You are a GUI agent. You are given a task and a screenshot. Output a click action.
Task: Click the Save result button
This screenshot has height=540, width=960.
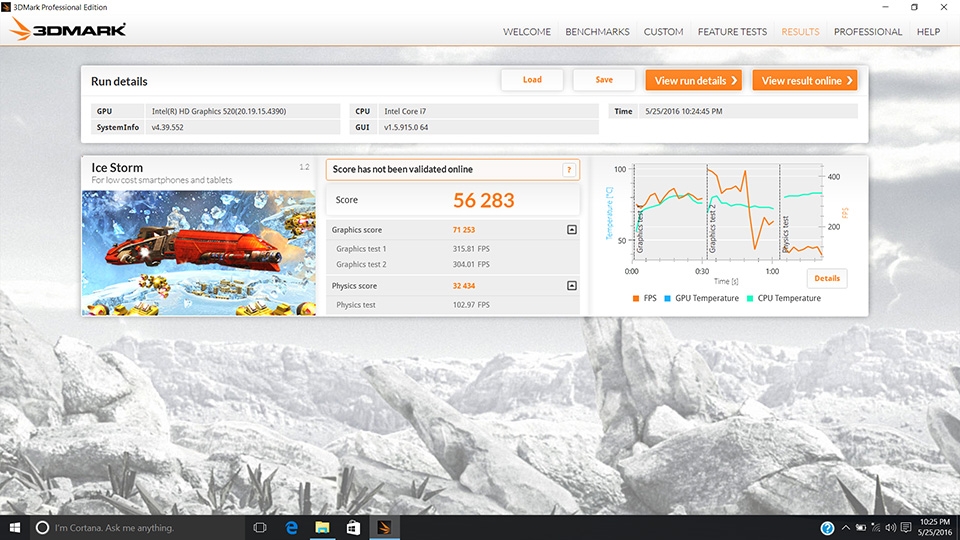[x=604, y=80]
